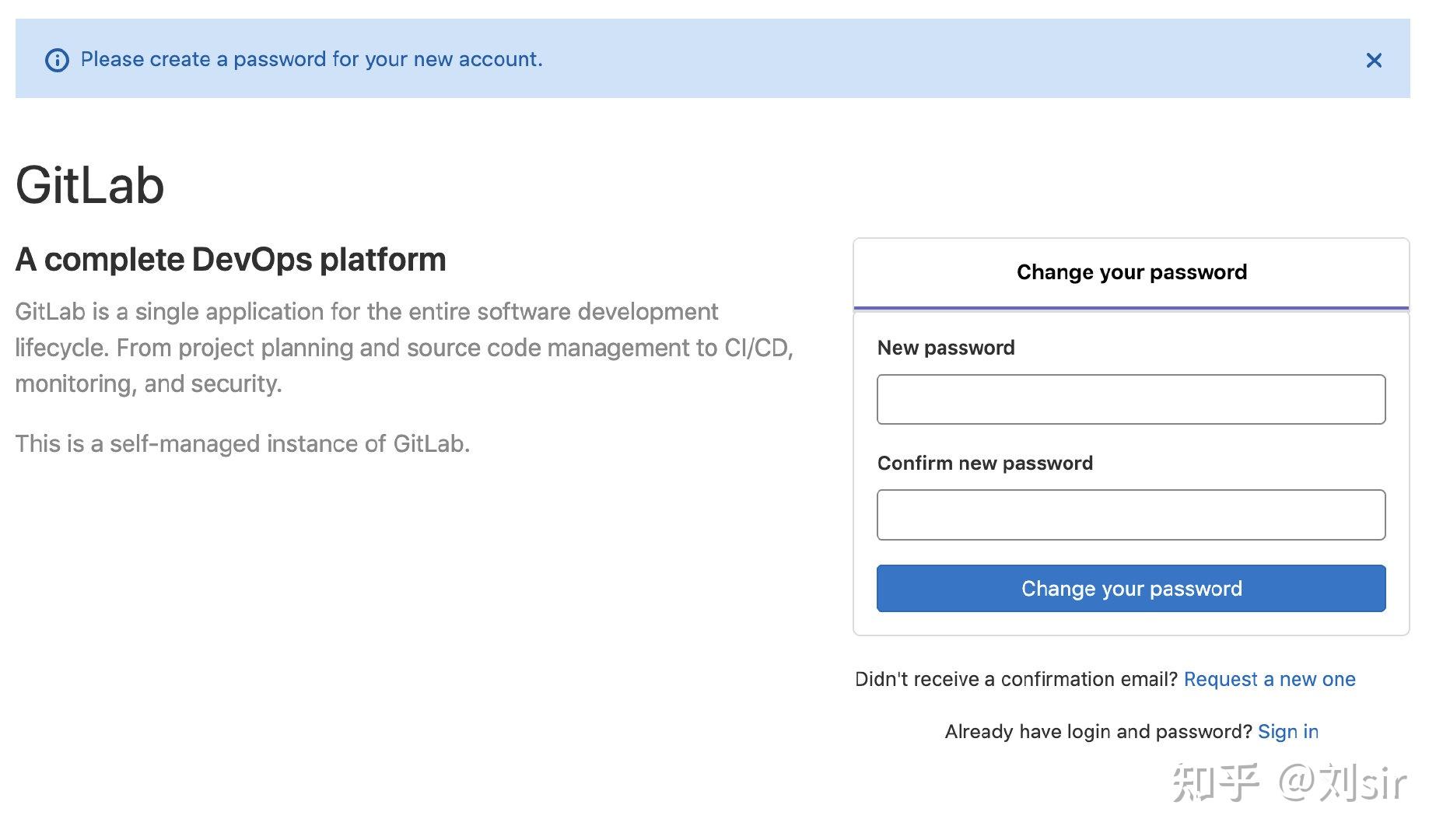Viewport: 1443px width, 840px height.
Task: Select the Change your password tab header
Action: [1130, 272]
